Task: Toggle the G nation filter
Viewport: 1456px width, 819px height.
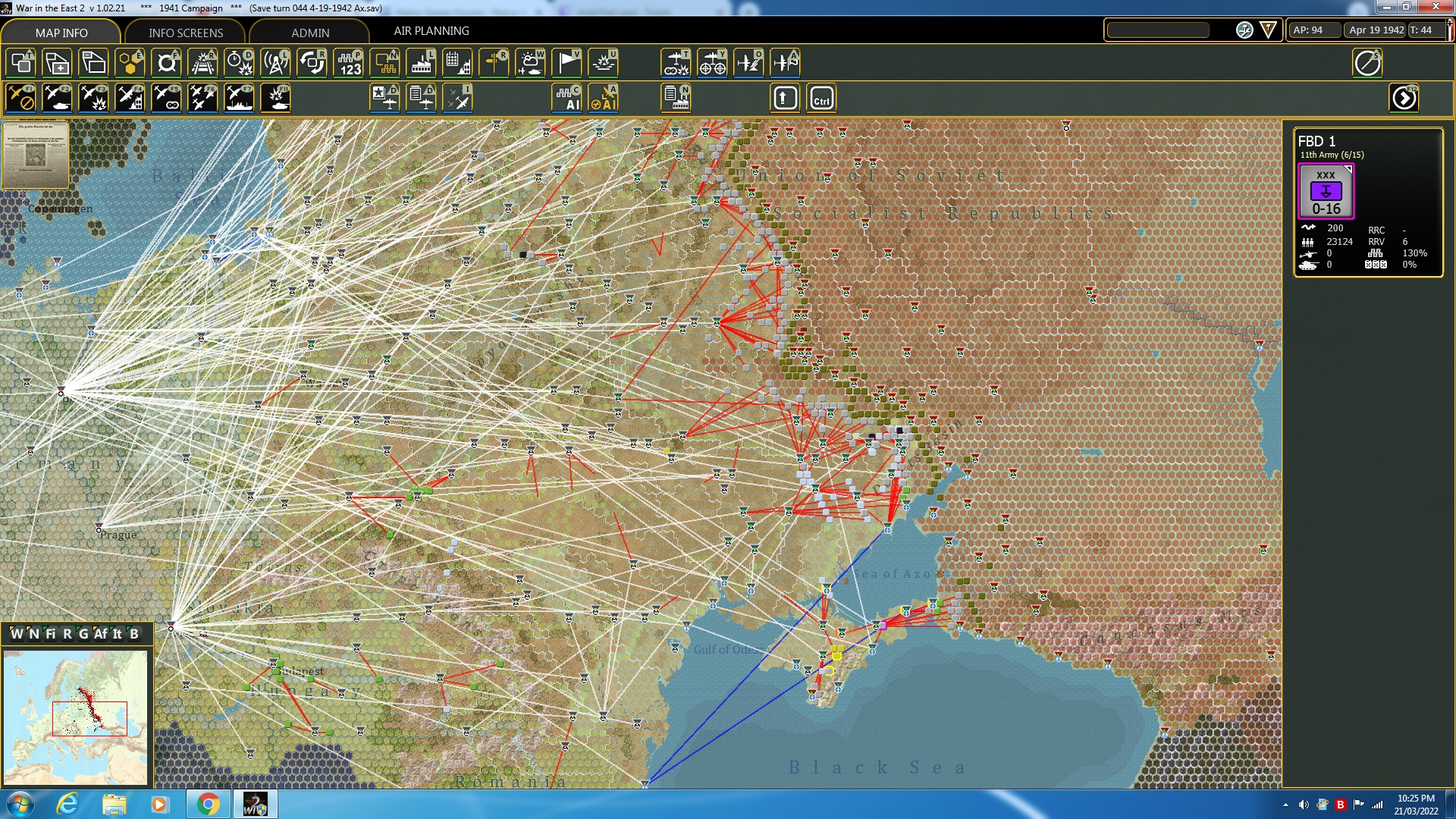Action: click(83, 634)
